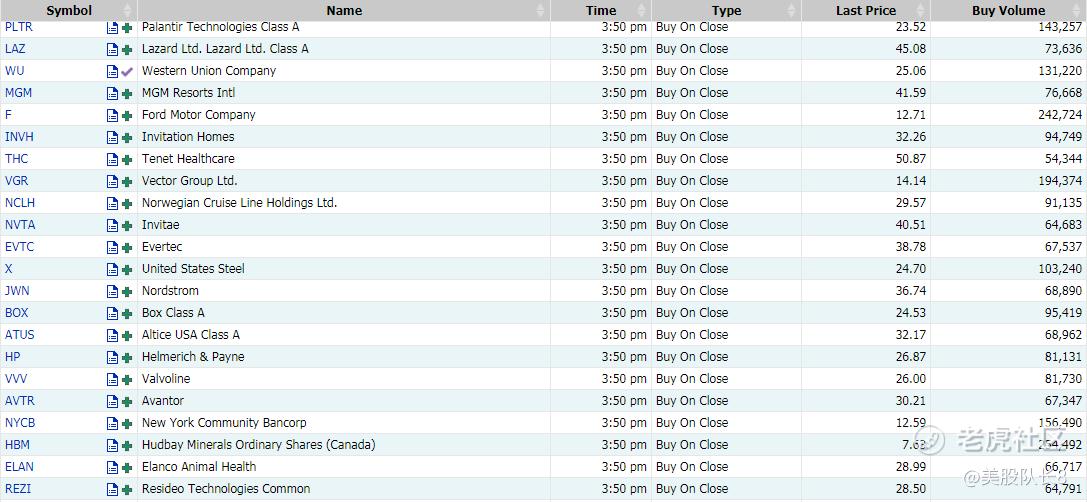The width and height of the screenshot is (1087, 502).
Task: Open the NYCB symbol link
Action: (x=20, y=423)
